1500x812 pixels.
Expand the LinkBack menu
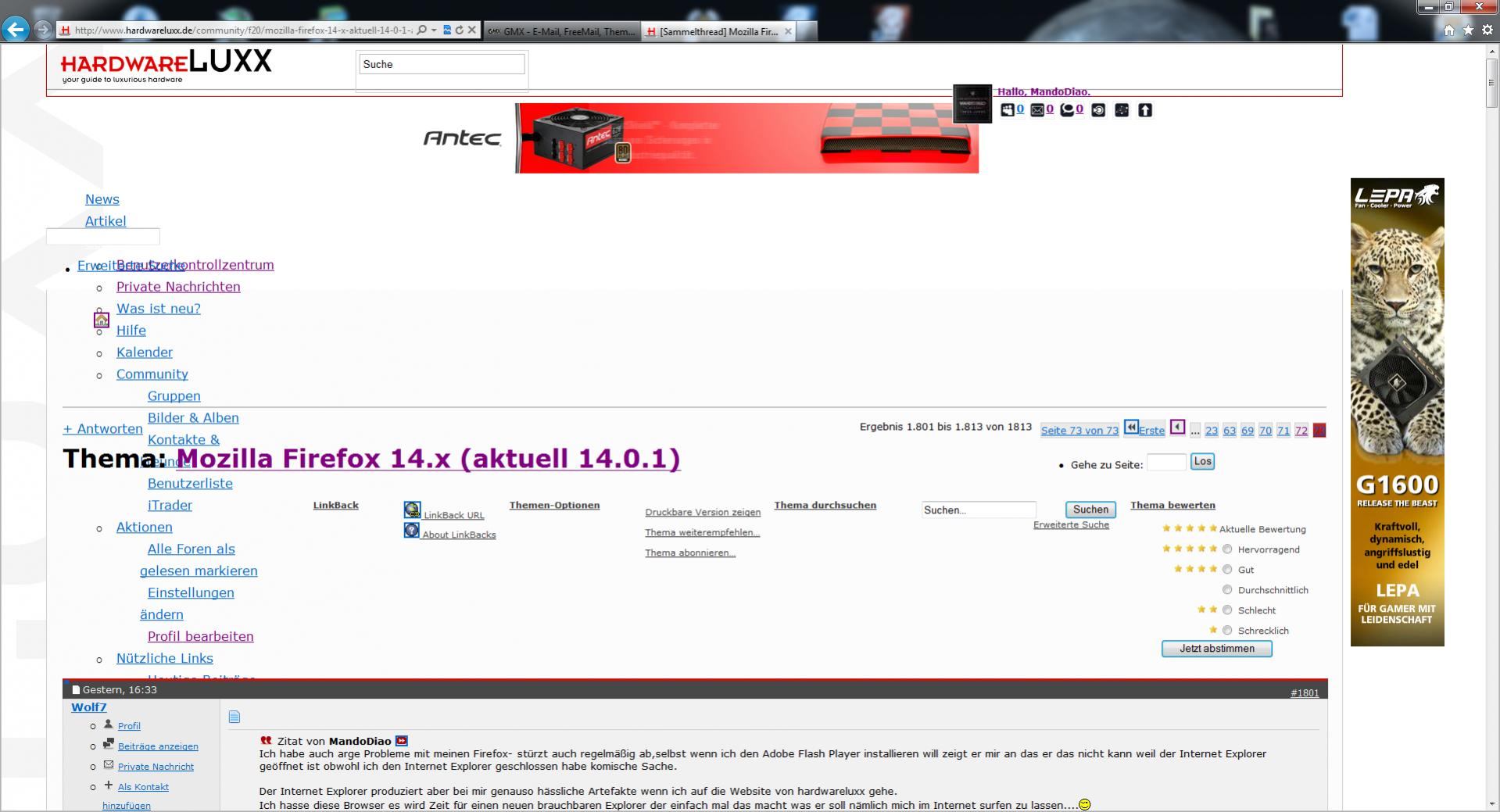(335, 505)
